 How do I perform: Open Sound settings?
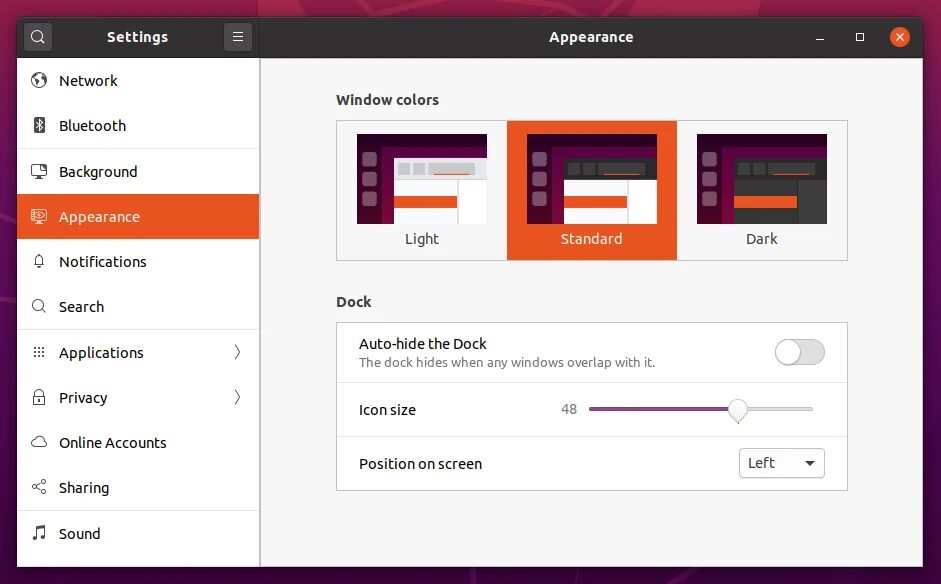tap(138, 534)
